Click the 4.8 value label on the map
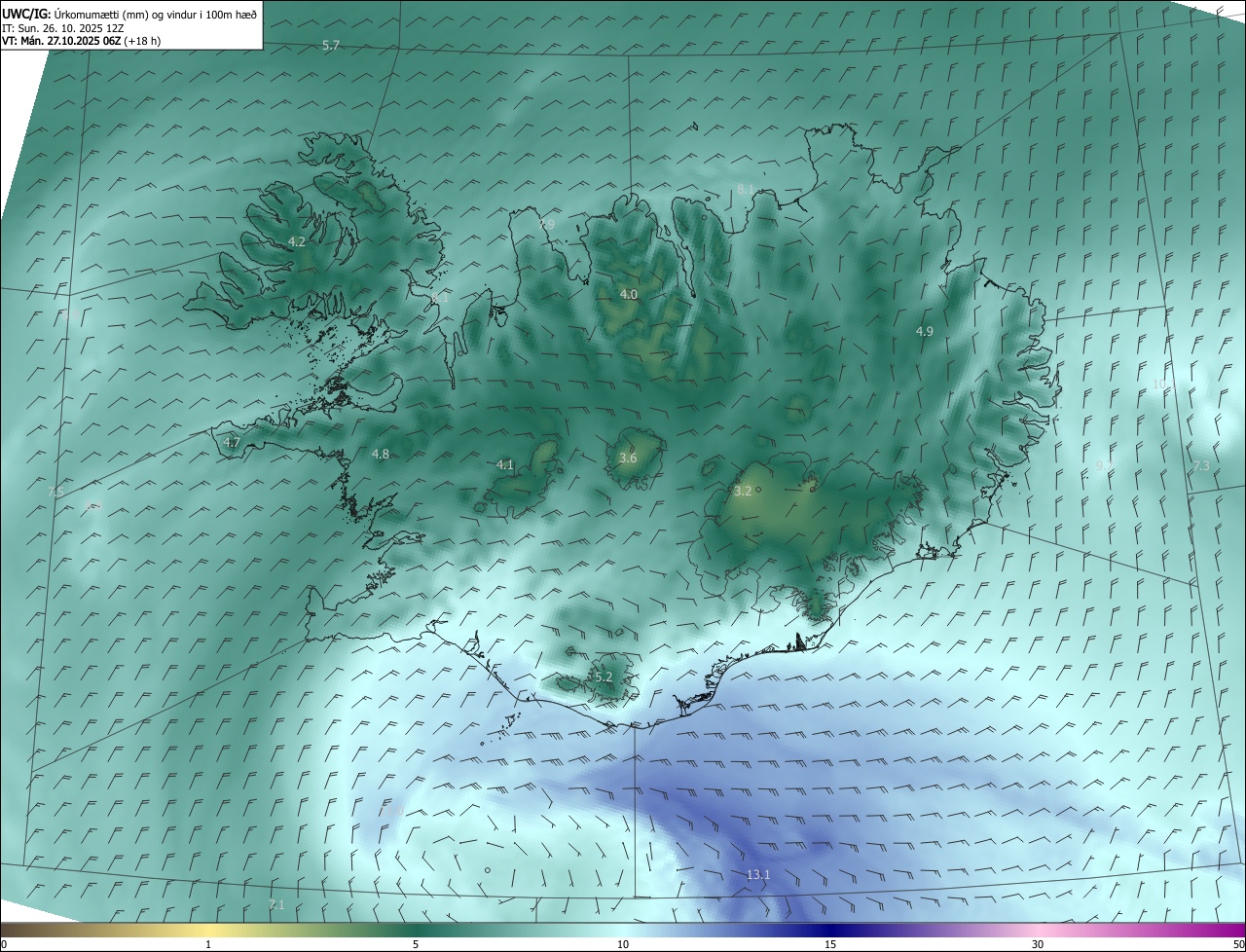The height and width of the screenshot is (952, 1246). (381, 454)
